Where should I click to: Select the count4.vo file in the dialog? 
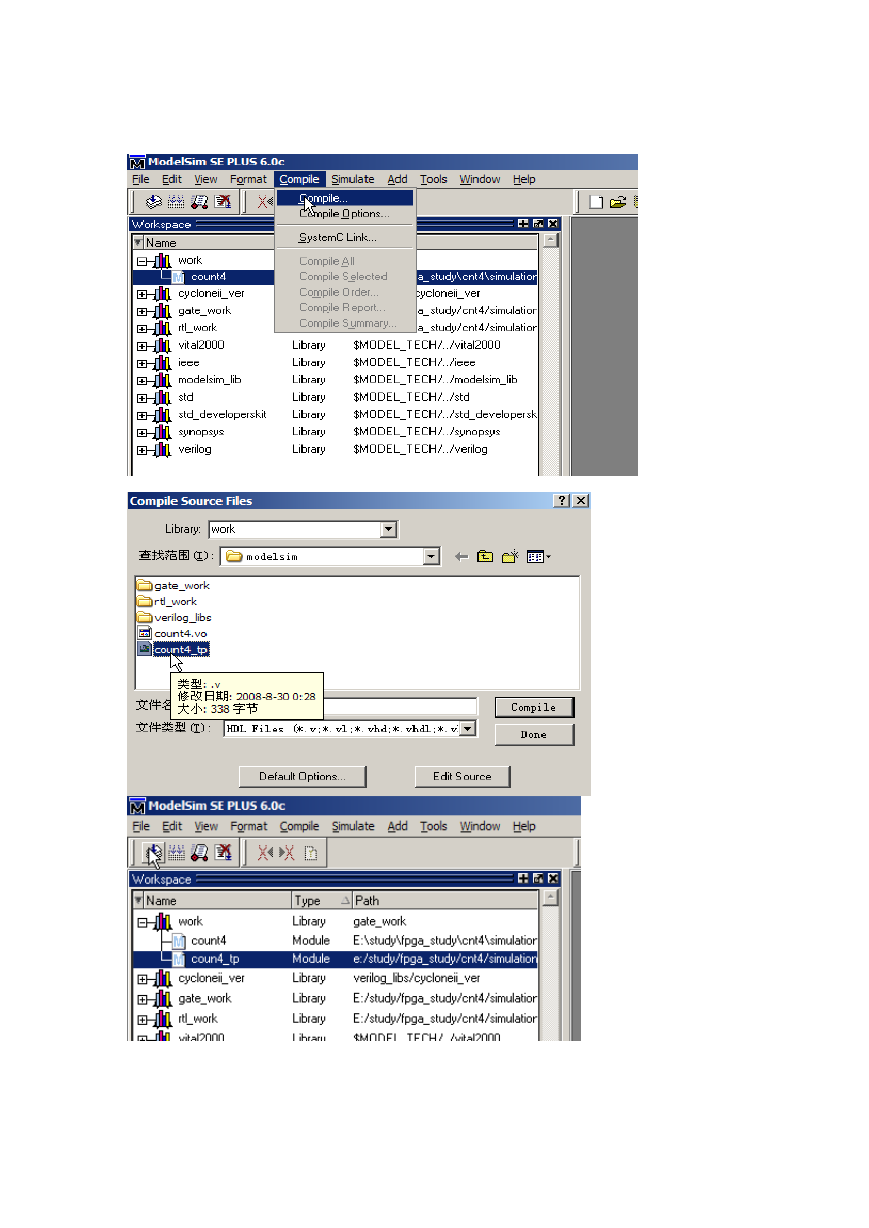click(x=172, y=633)
